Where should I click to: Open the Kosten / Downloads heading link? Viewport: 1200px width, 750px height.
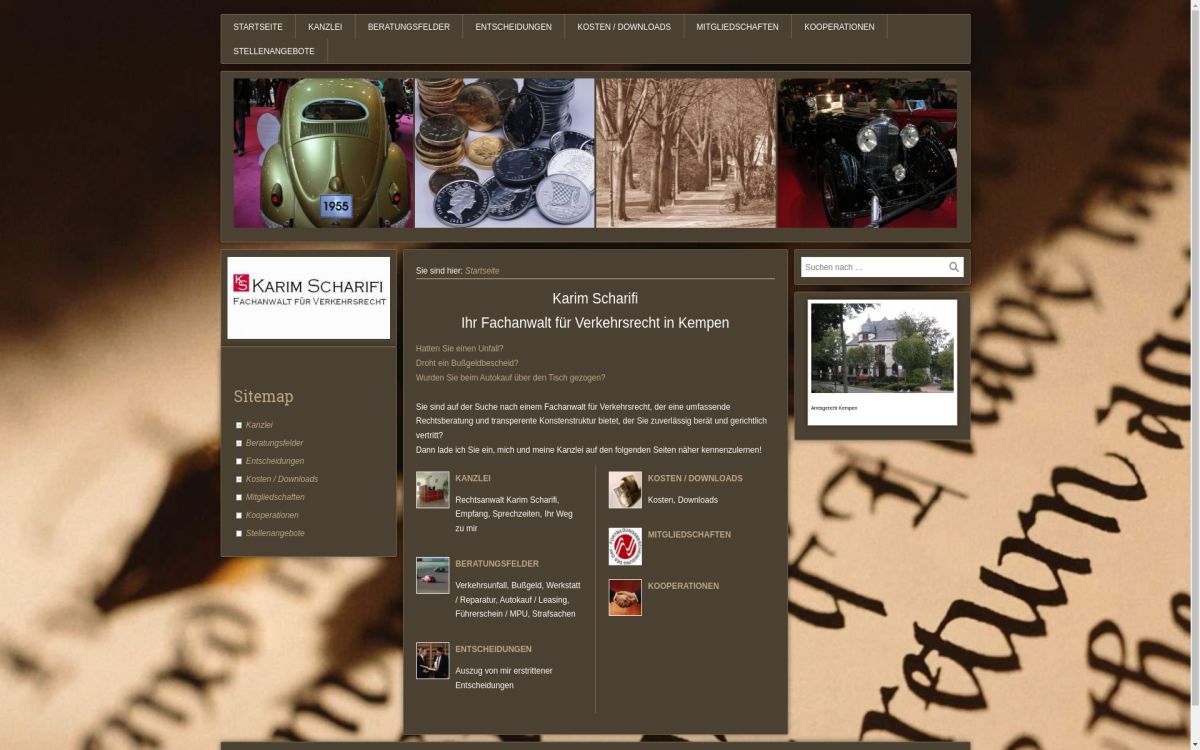coord(694,478)
